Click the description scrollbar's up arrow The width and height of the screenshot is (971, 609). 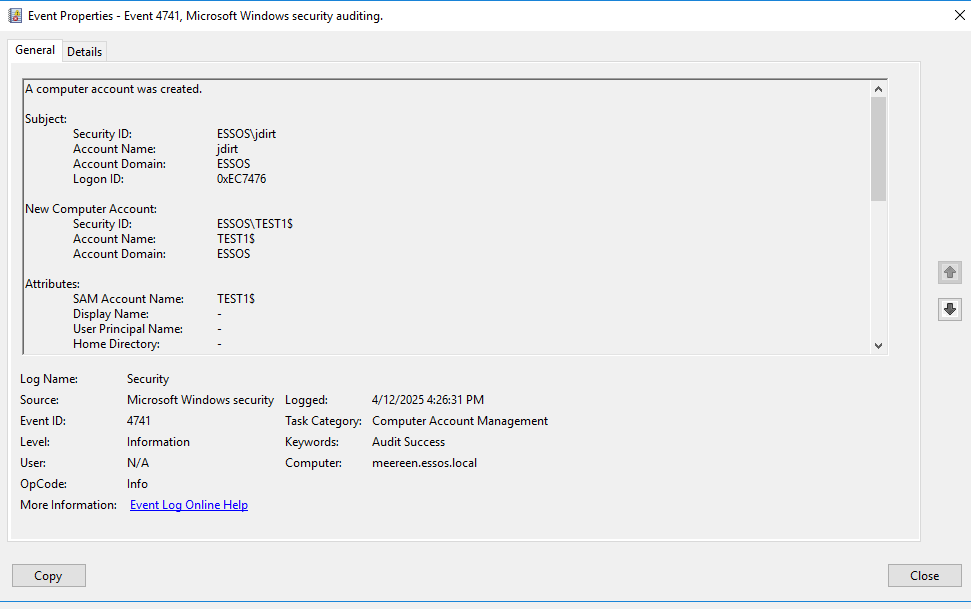(x=878, y=89)
